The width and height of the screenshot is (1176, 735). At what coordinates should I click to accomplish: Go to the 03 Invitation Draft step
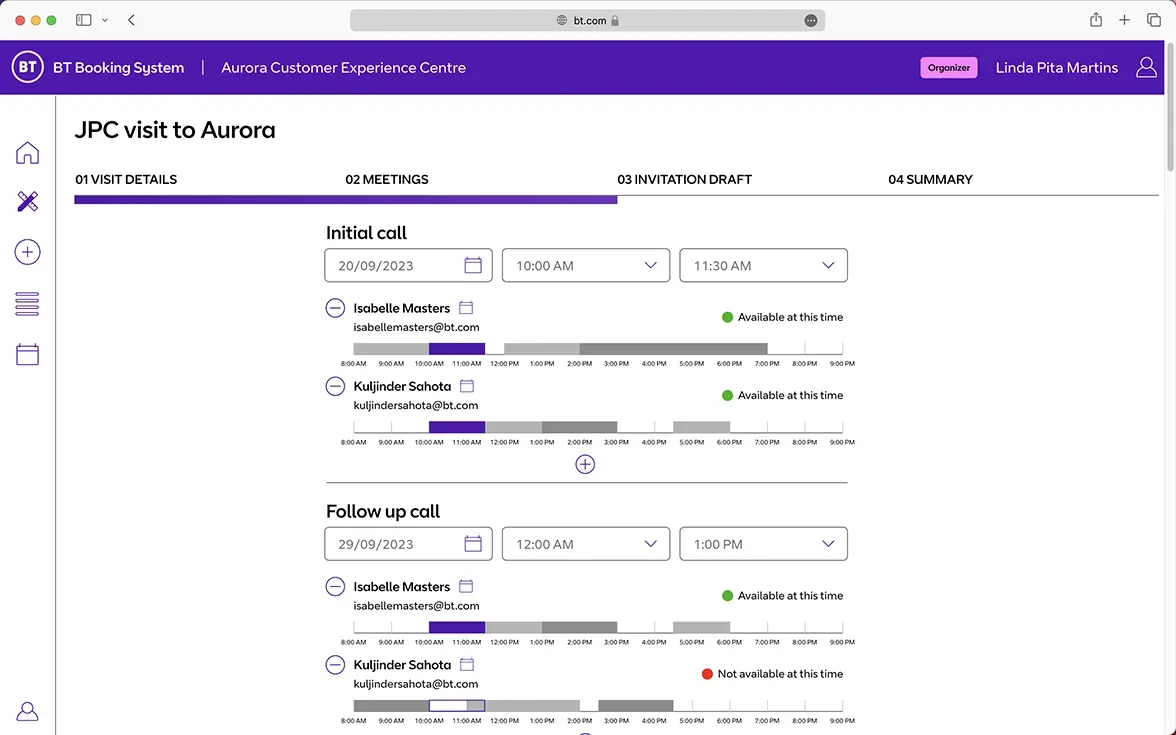coord(684,180)
